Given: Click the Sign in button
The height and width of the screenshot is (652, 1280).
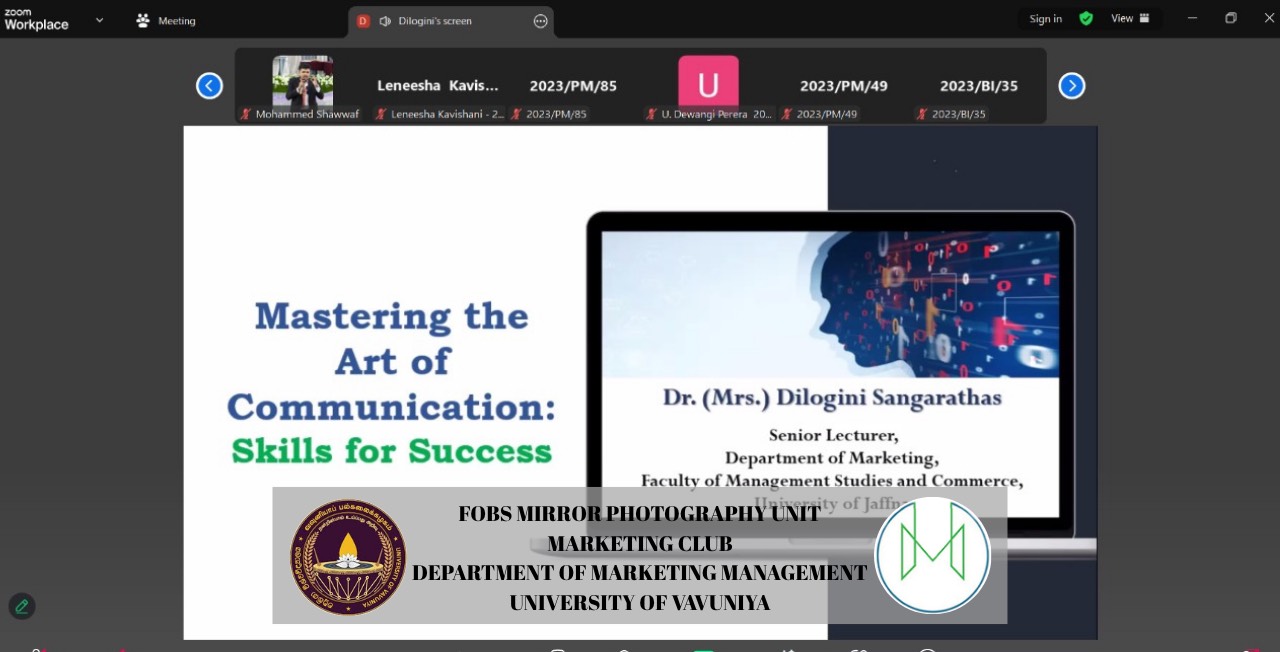Looking at the screenshot, I should click(1046, 19).
